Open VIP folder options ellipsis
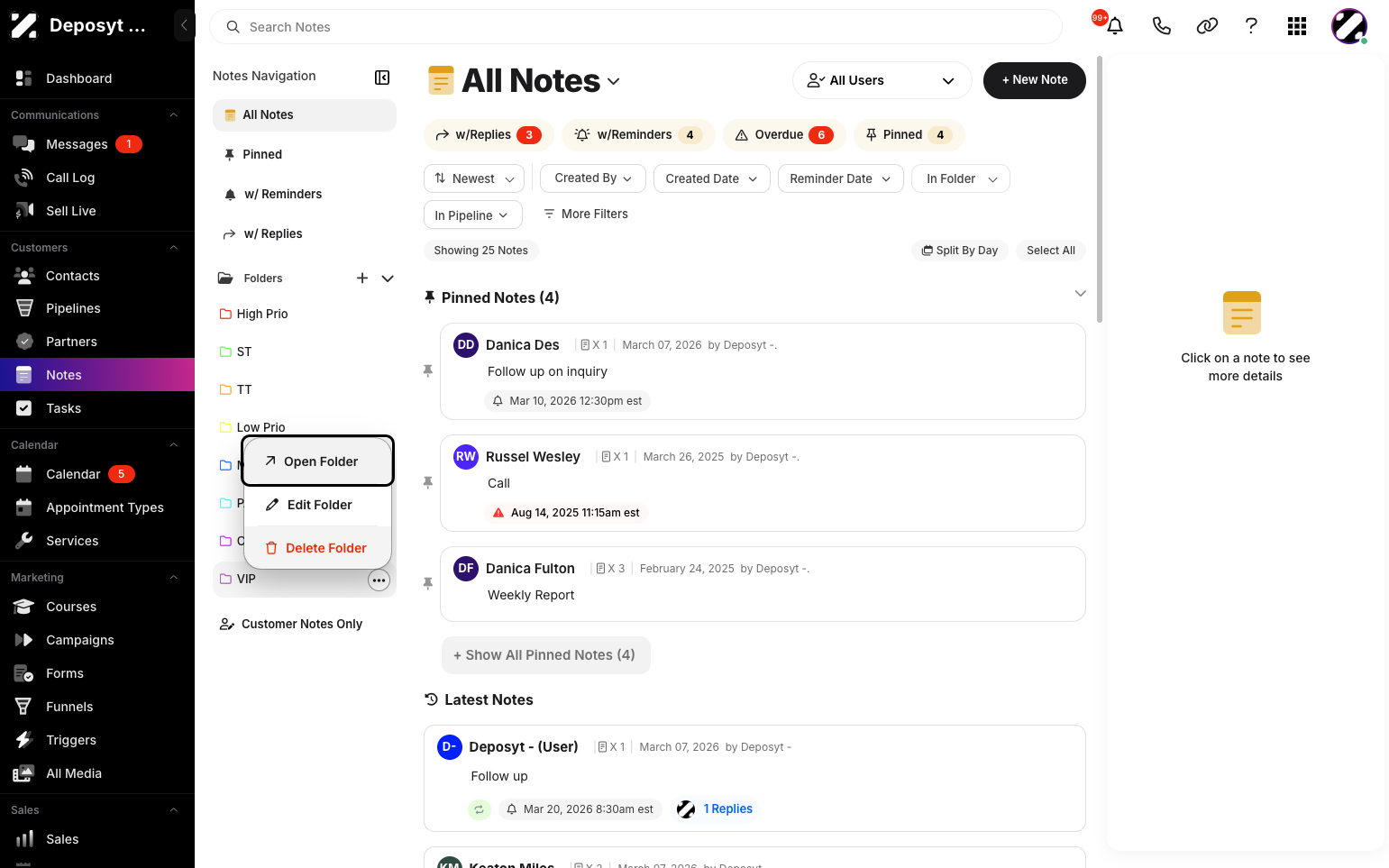The width and height of the screenshot is (1389, 868). click(x=379, y=580)
